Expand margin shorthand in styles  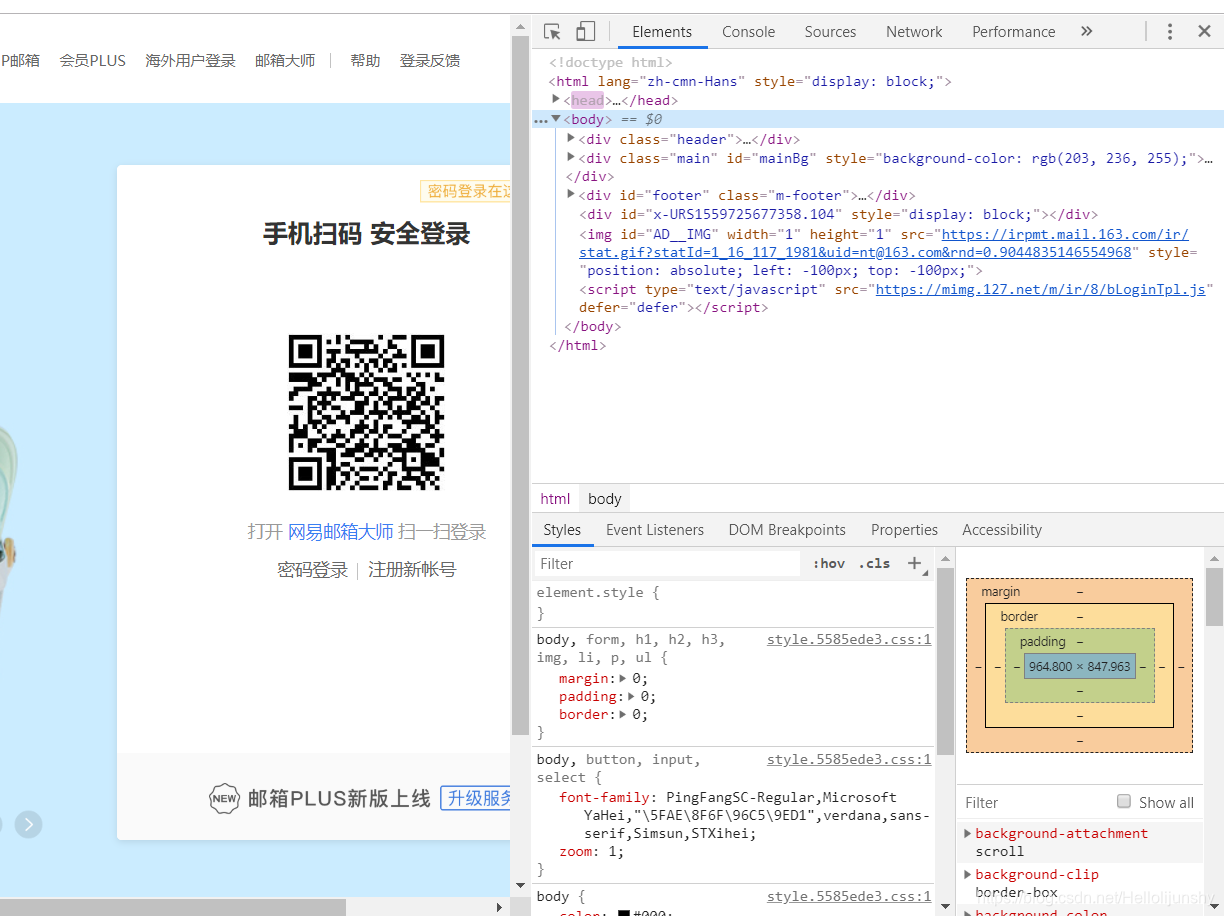point(624,678)
